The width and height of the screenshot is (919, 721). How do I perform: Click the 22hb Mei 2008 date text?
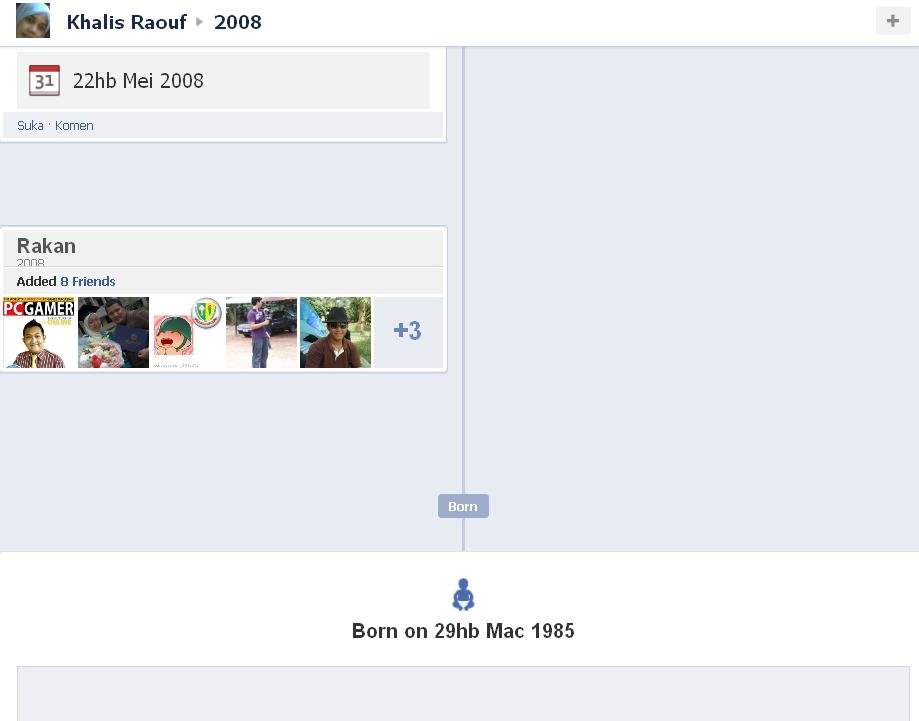138,80
